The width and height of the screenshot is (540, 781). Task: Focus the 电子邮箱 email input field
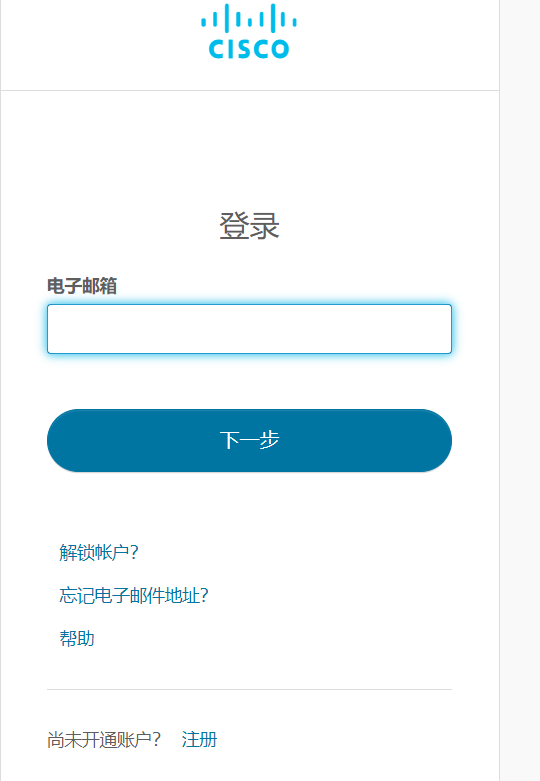(249, 329)
